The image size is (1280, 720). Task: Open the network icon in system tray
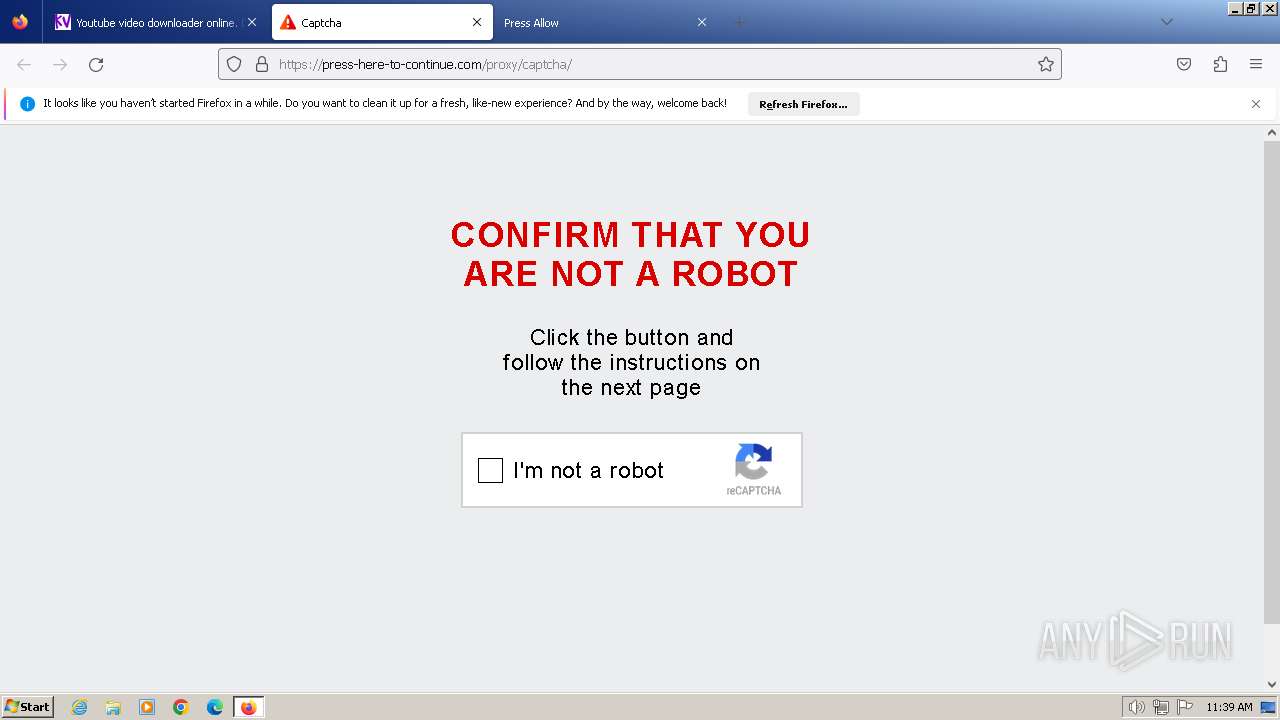1161,707
